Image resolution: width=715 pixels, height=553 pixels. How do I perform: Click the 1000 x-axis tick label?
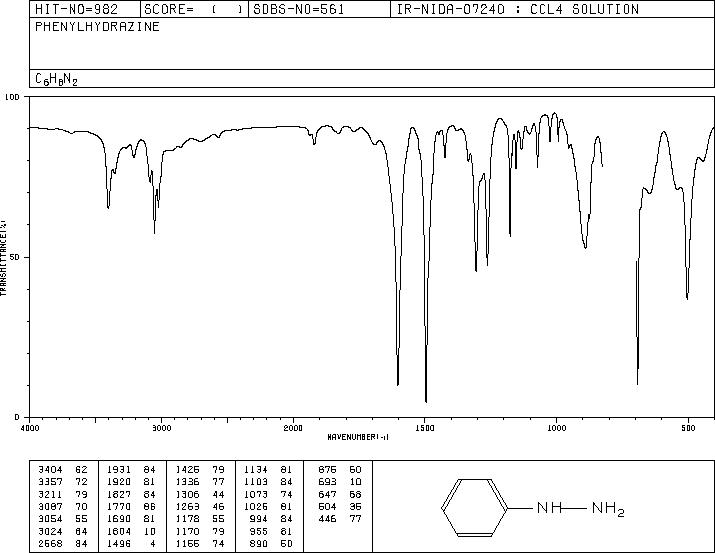click(x=556, y=428)
